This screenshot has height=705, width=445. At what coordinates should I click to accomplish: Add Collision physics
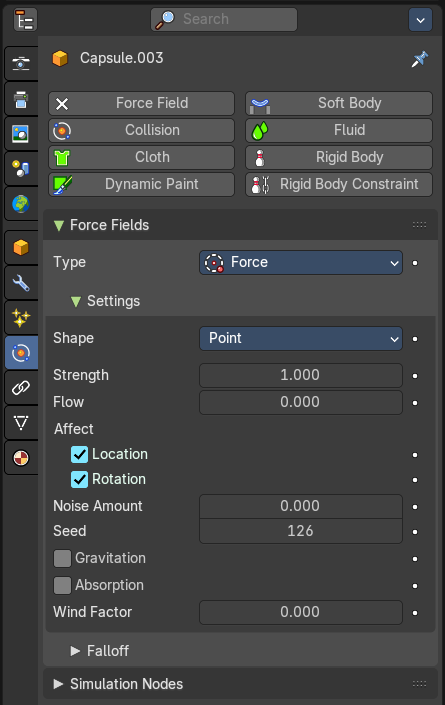tap(142, 130)
